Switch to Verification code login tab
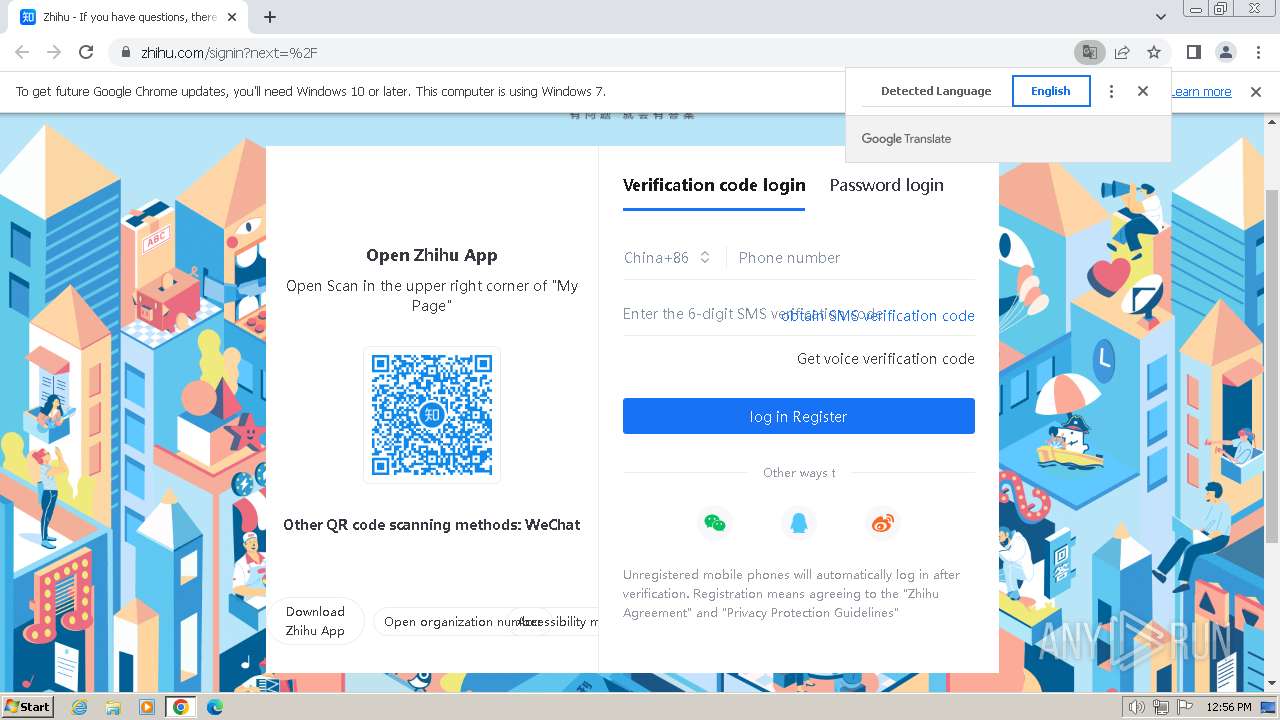The height and width of the screenshot is (720, 1280). 714,185
